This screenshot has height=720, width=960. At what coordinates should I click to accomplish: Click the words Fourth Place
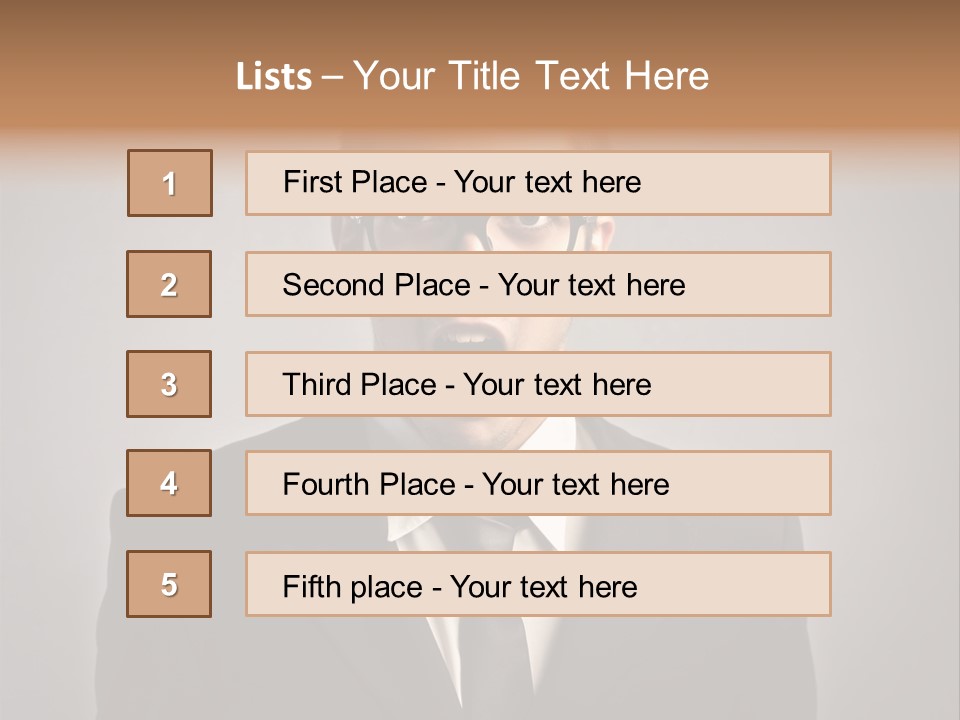tap(369, 484)
